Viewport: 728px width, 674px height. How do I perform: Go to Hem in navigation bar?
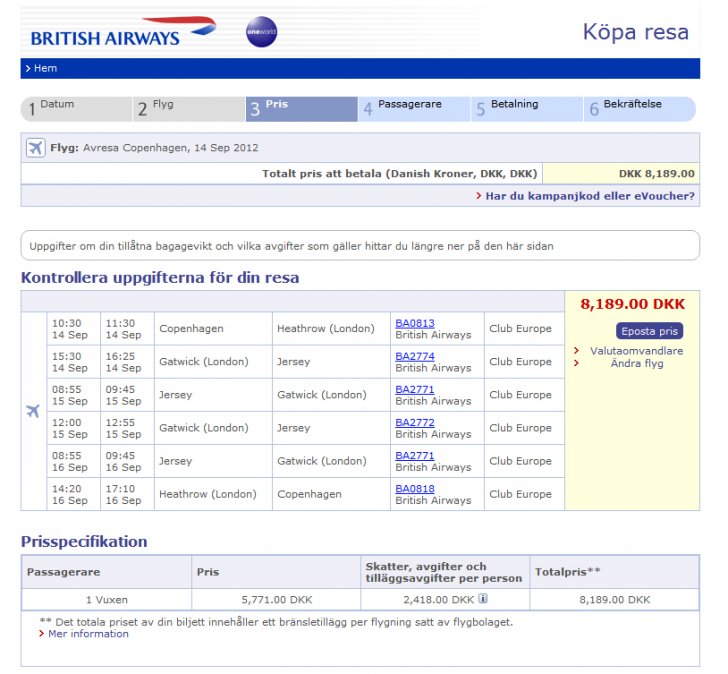(x=45, y=68)
